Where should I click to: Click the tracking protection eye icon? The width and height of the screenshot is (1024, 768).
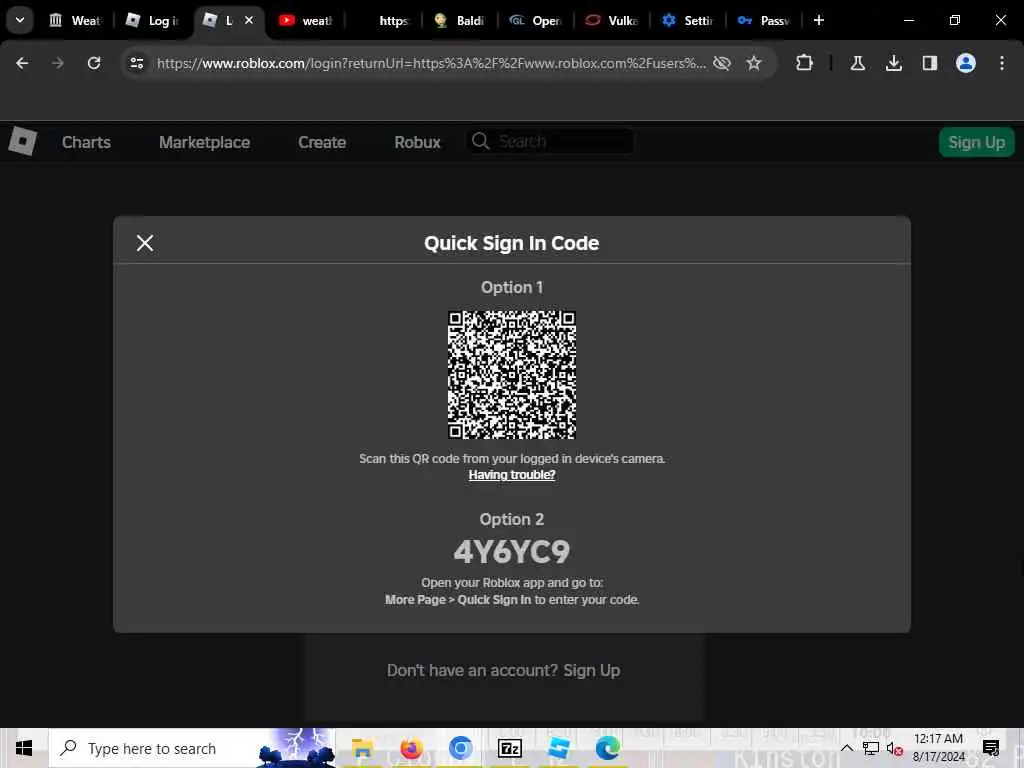pyautogui.click(x=722, y=63)
